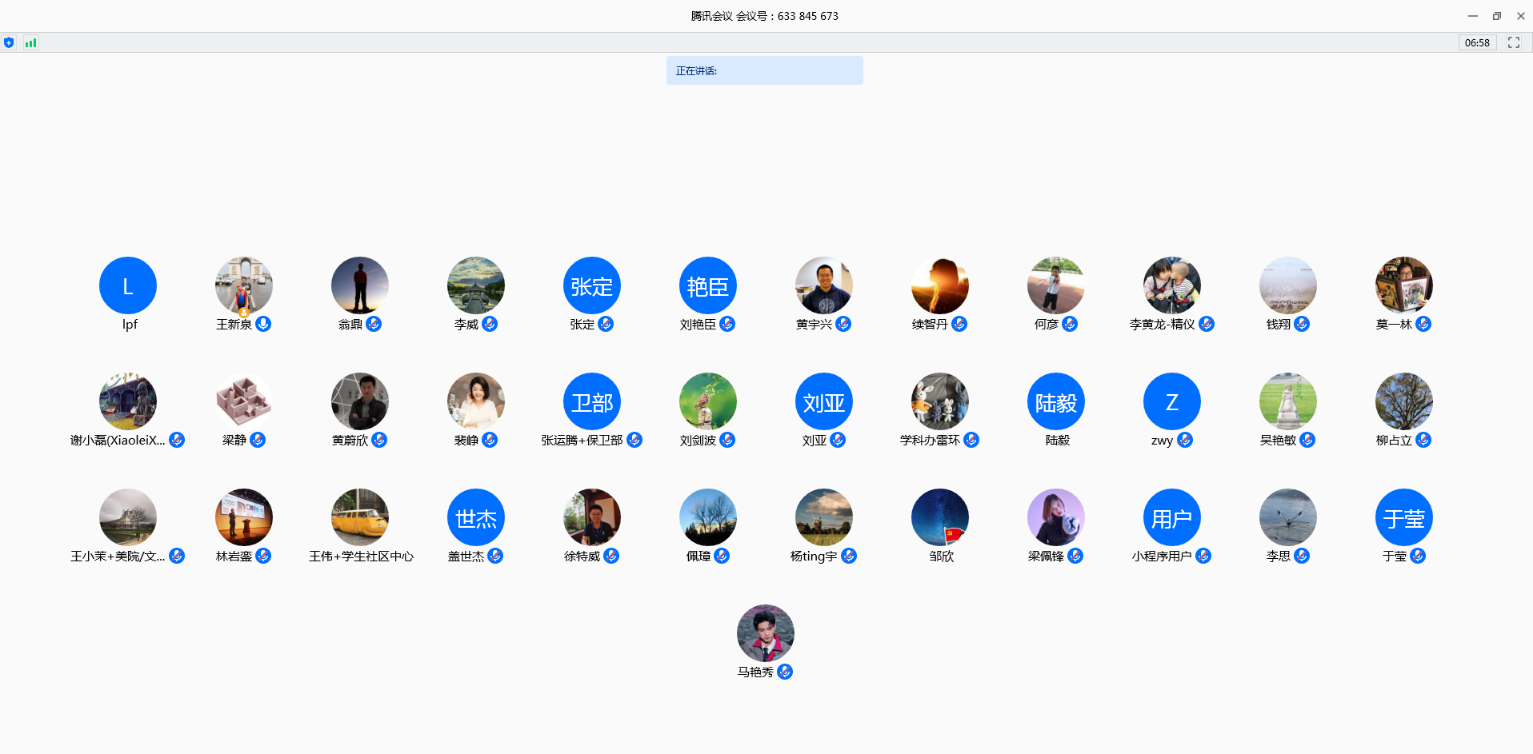The height and width of the screenshot is (754, 1533).
Task: Click the participant name 刘艳臣
Action: tap(697, 325)
